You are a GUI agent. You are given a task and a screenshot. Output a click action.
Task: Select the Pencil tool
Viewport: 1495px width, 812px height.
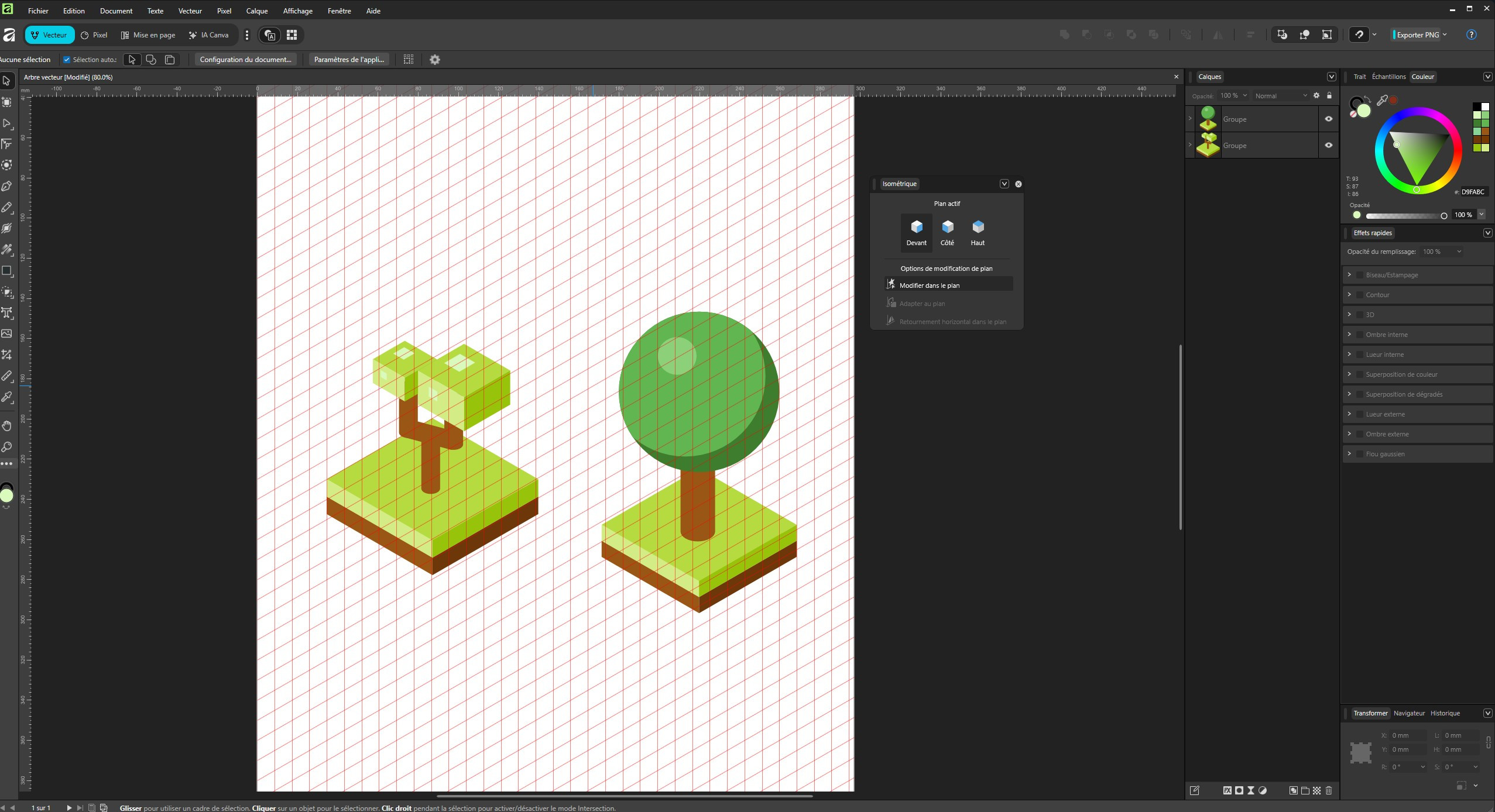pyautogui.click(x=7, y=208)
